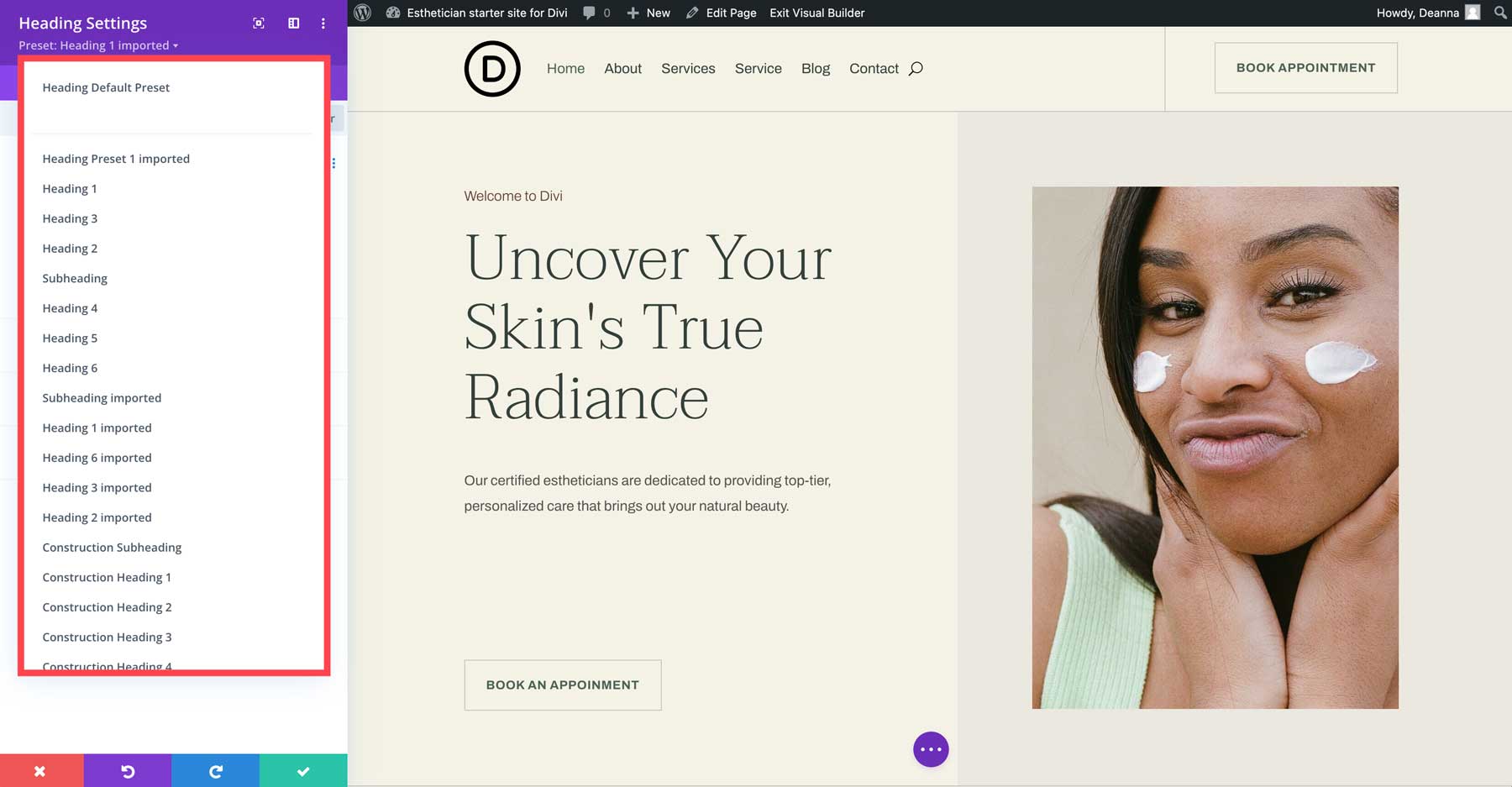Select the Heading Default Preset
Image resolution: width=1512 pixels, height=787 pixels.
click(x=106, y=87)
